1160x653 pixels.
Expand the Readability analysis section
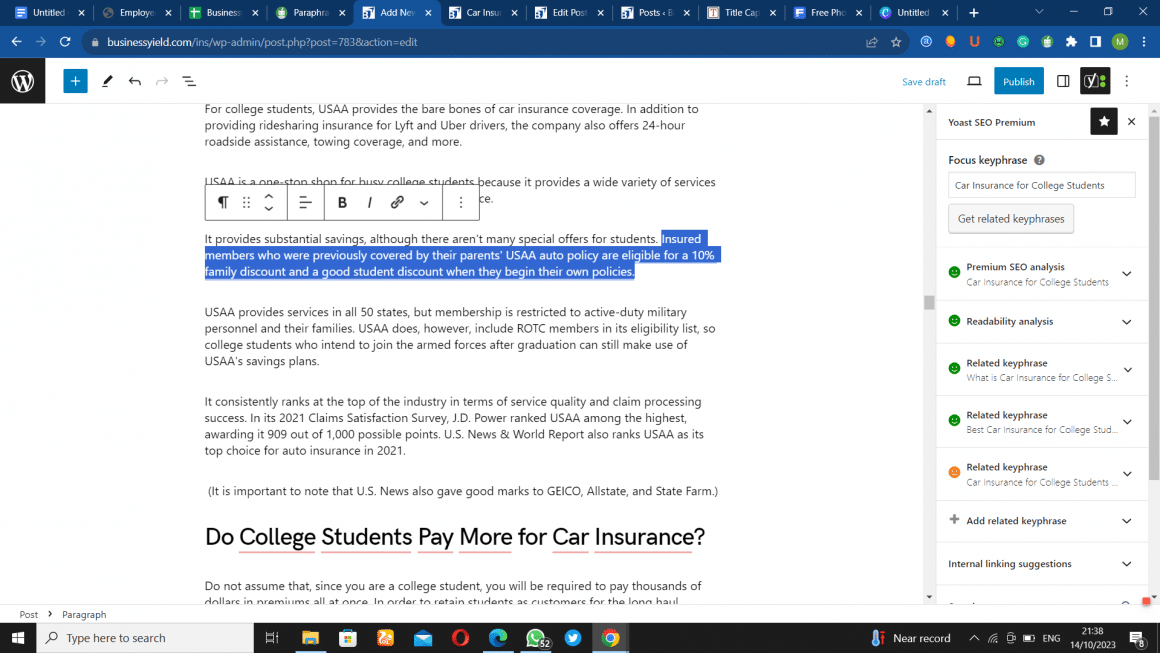1126,322
